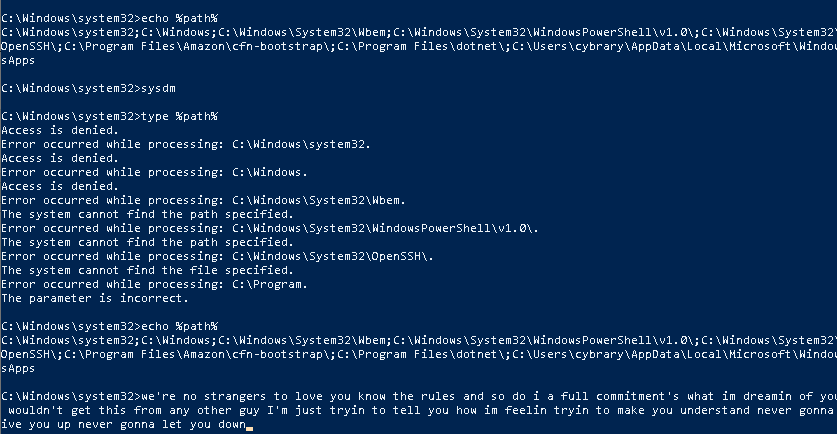Image resolution: width=837 pixels, height=434 pixels.
Task: Click the error line mentioning OpenSSH\.
Action: point(217,256)
